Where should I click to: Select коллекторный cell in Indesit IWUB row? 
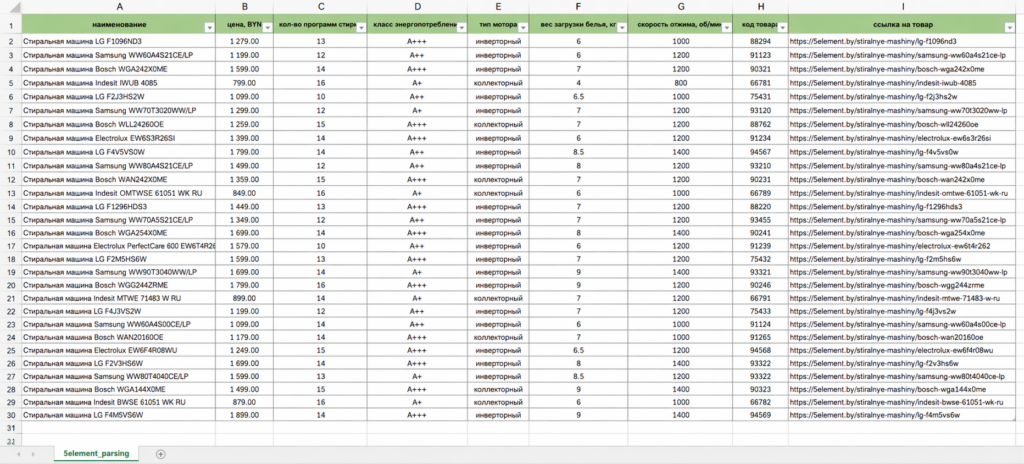click(x=498, y=83)
